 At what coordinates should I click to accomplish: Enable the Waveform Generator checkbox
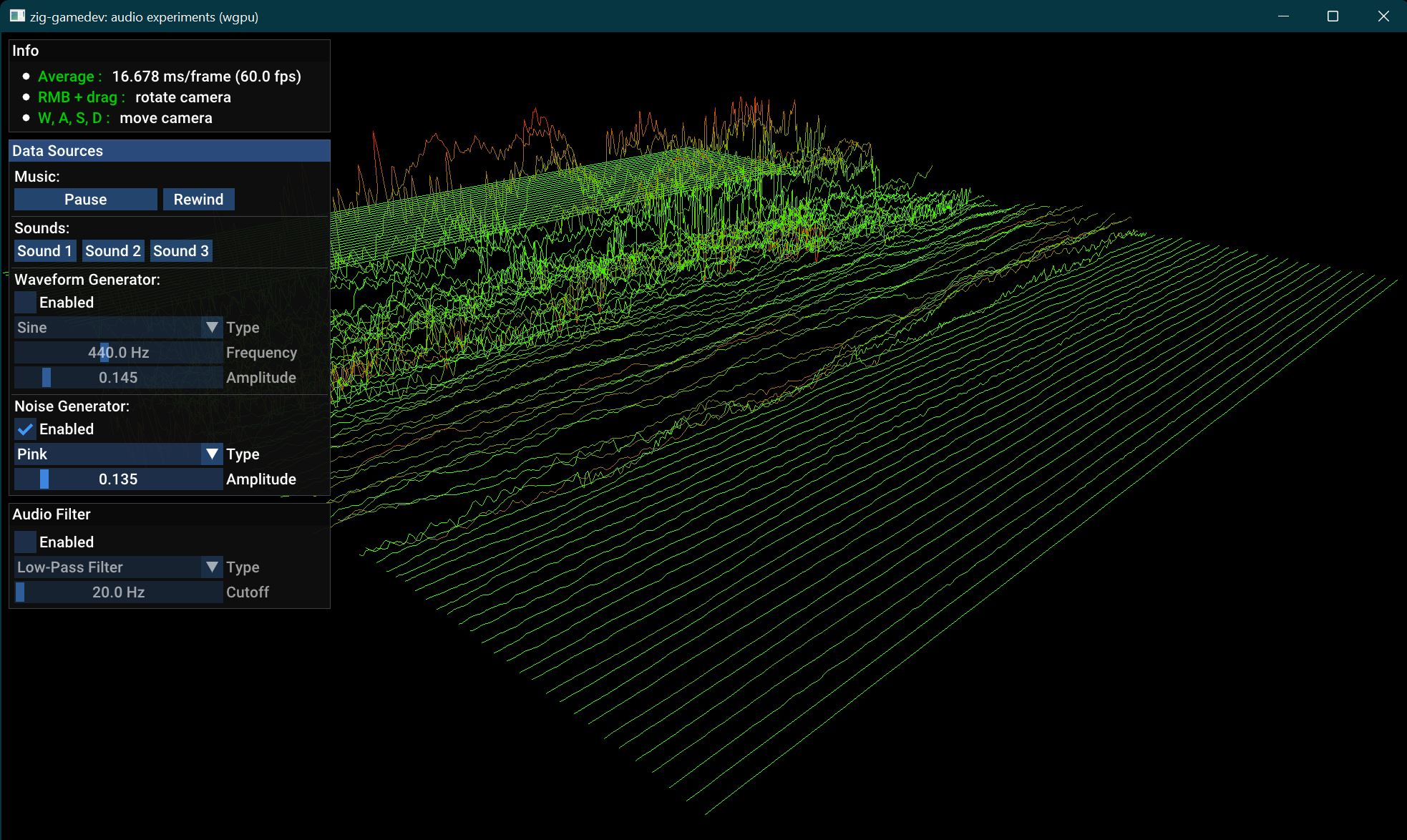[x=25, y=303]
